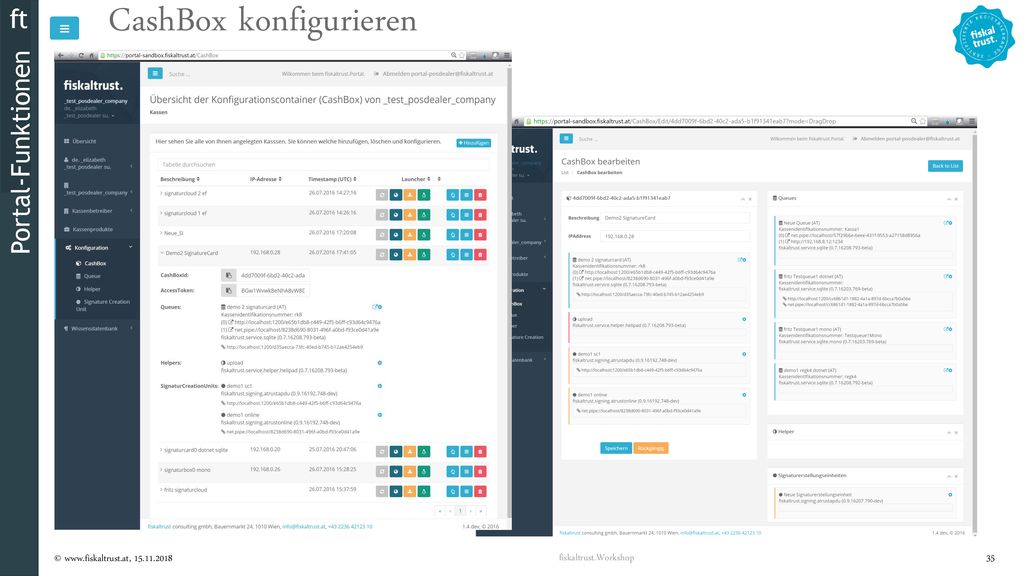This screenshot has height=576, width=1024.
Task: Click the gear beside Helpers upload in overview window
Action: [x=379, y=362]
